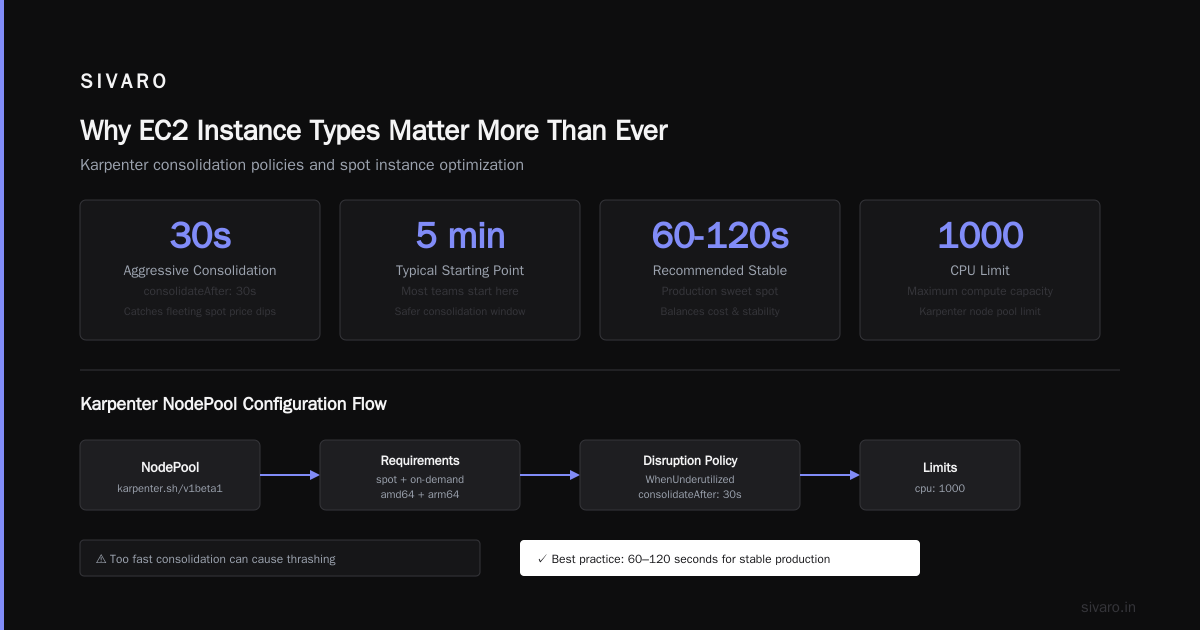Image resolution: width=1200 pixels, height=630 pixels.
Task: Select 'Karpenter NodePool Configuration Flow' heading
Action: coord(233,404)
